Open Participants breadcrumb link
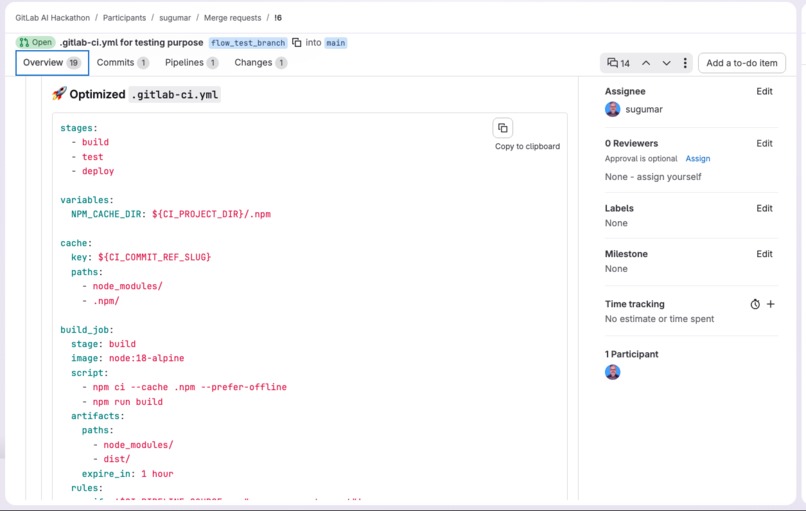Viewport: 806px width, 511px height. pyautogui.click(x=124, y=18)
